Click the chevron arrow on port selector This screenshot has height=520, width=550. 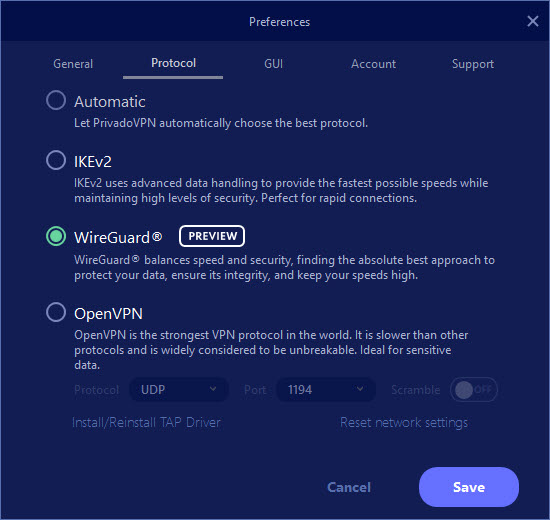pyautogui.click(x=360, y=389)
